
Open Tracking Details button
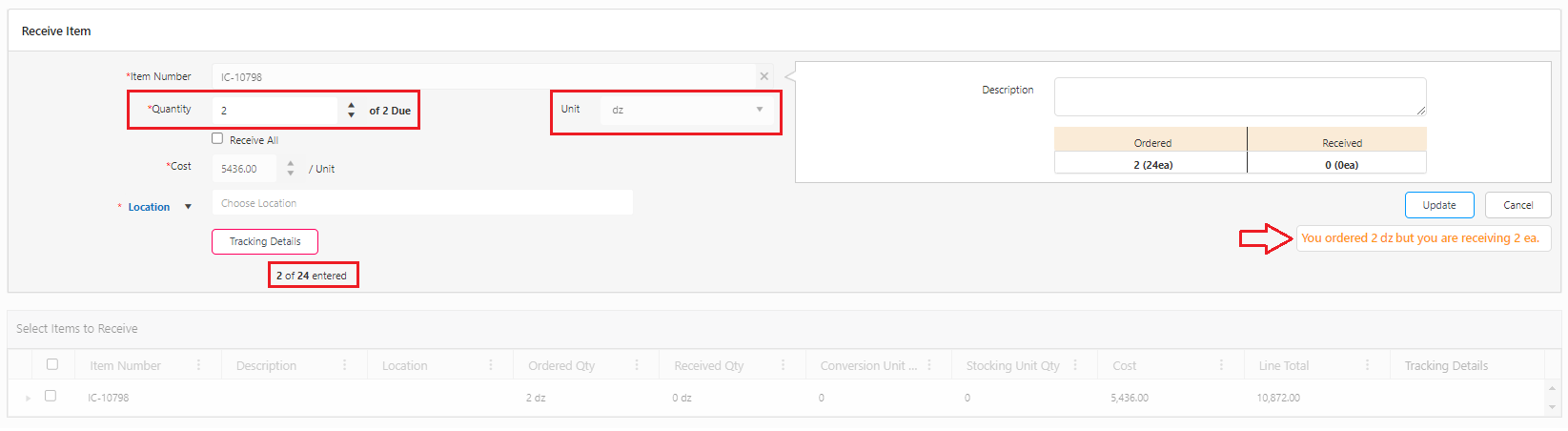pos(265,241)
